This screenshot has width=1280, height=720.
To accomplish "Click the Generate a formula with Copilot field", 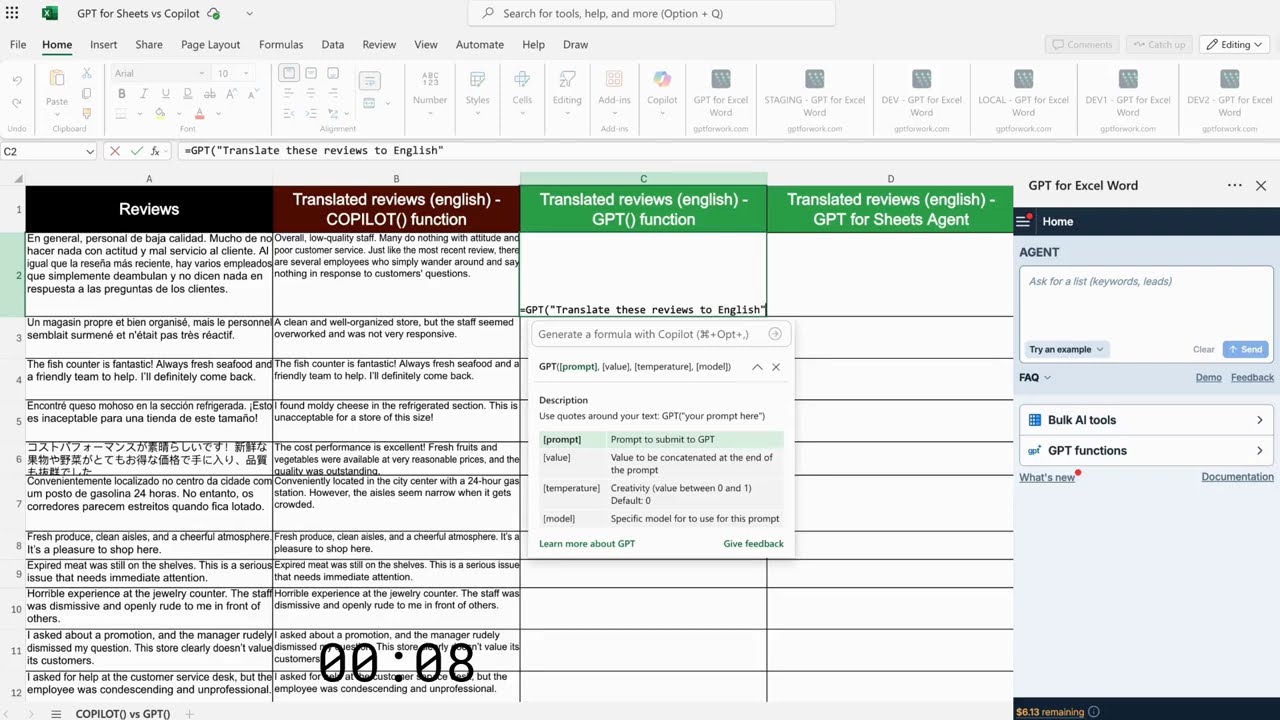I will click(660, 334).
